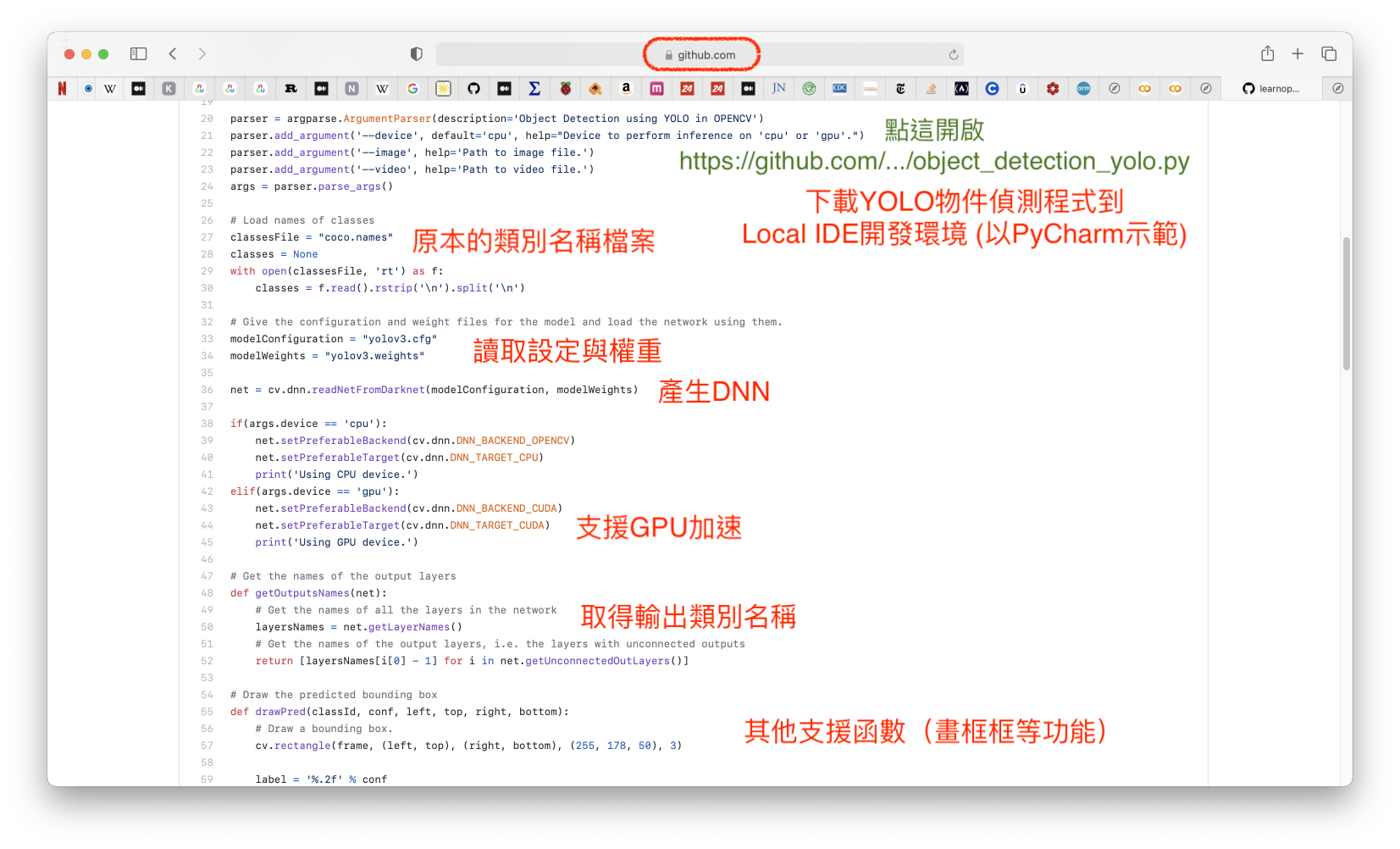The height and width of the screenshot is (849, 1400).
Task: Click DNN_BACKEND_OPENCV in the code
Action: (x=512, y=441)
